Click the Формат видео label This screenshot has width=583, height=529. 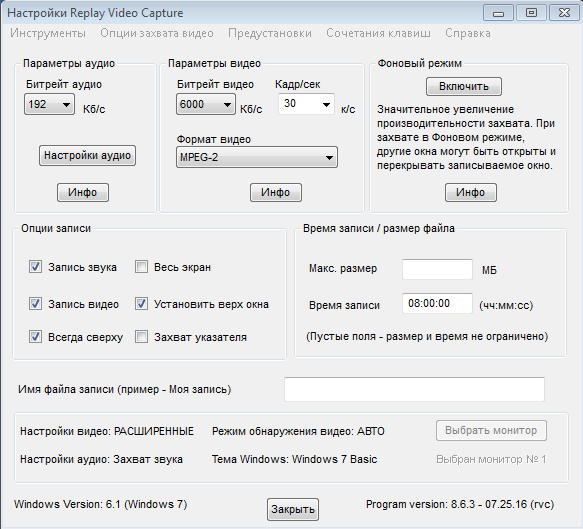214,139
